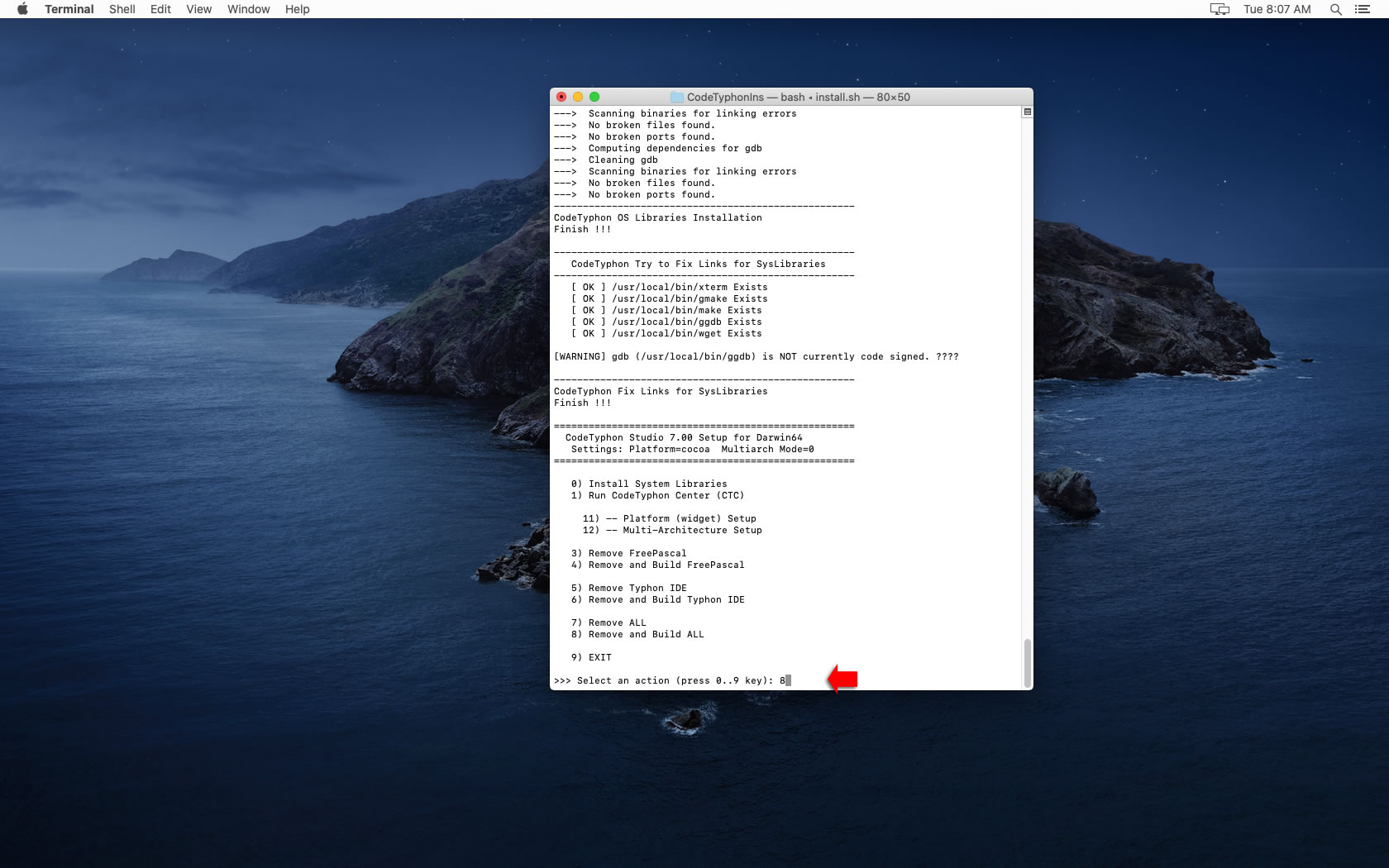Screen dimensions: 1389x868
Task: Click 'CodeTyphon Studio 7.00 Setup for Darwin64' heading
Action: tap(684, 437)
